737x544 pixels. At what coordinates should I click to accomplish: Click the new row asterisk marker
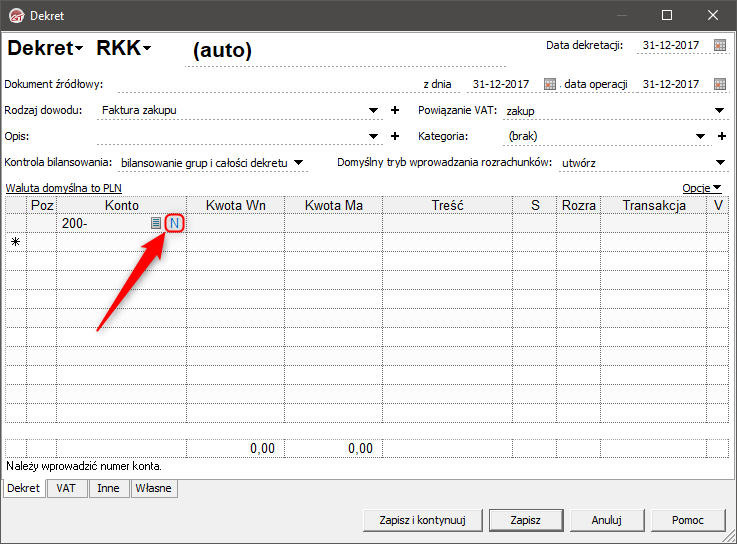coord(16,242)
